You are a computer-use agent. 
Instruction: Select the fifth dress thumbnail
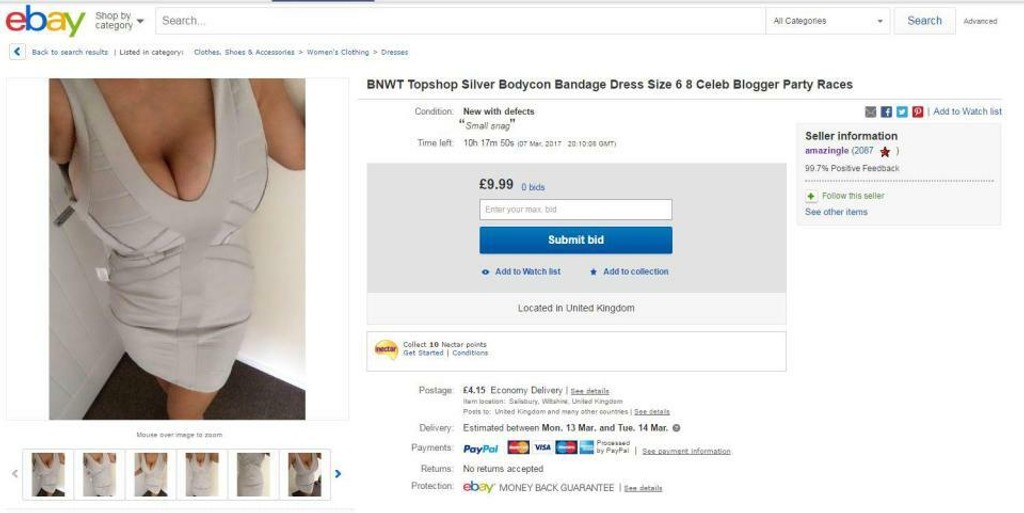click(253, 474)
